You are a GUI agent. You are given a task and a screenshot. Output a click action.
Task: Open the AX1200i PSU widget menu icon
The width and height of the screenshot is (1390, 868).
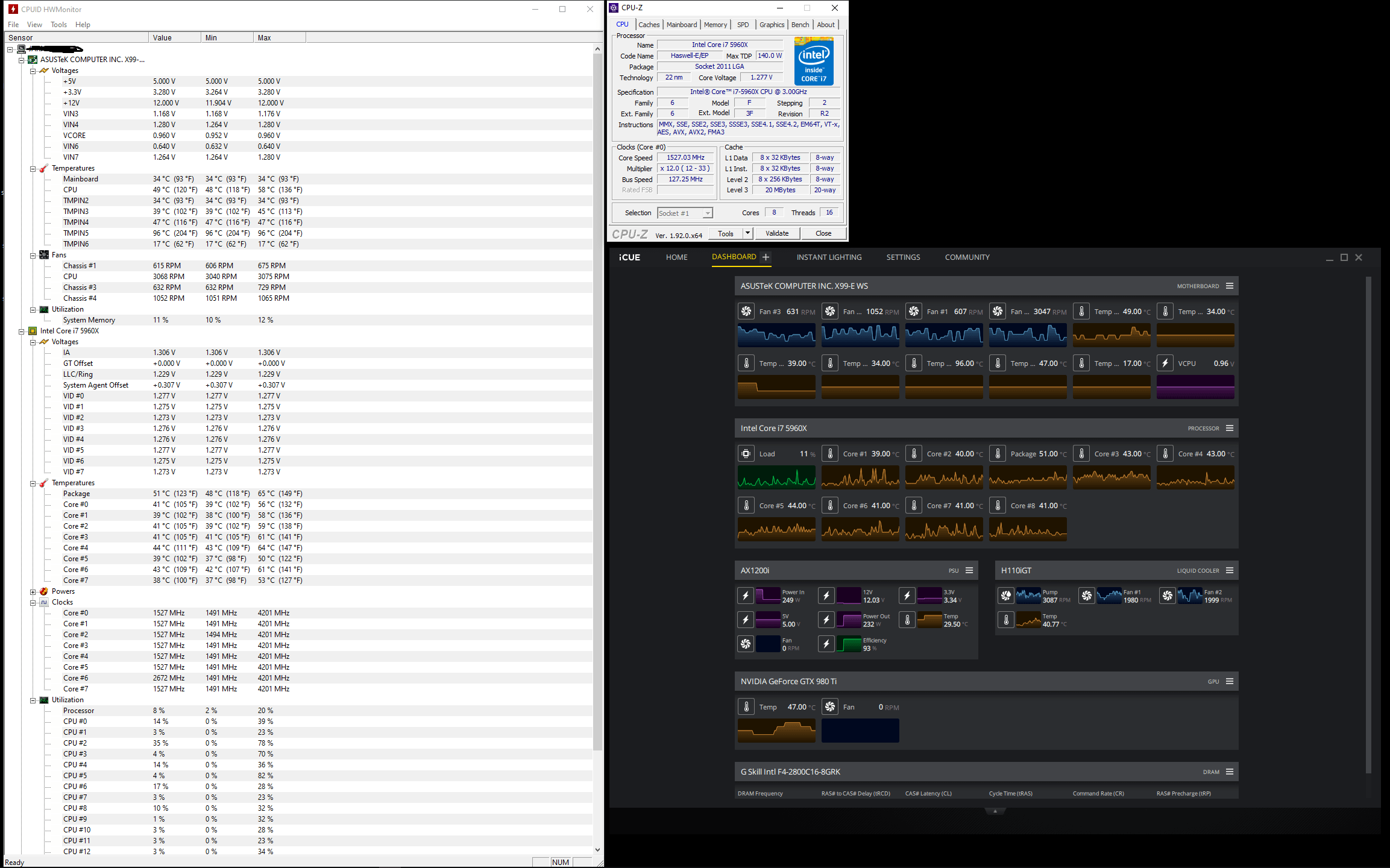click(969, 571)
